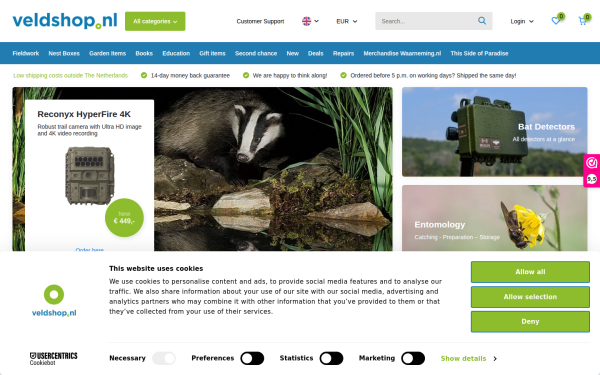Open the New products menu item
Image resolution: width=600 pixels, height=375 pixels.
(292, 53)
